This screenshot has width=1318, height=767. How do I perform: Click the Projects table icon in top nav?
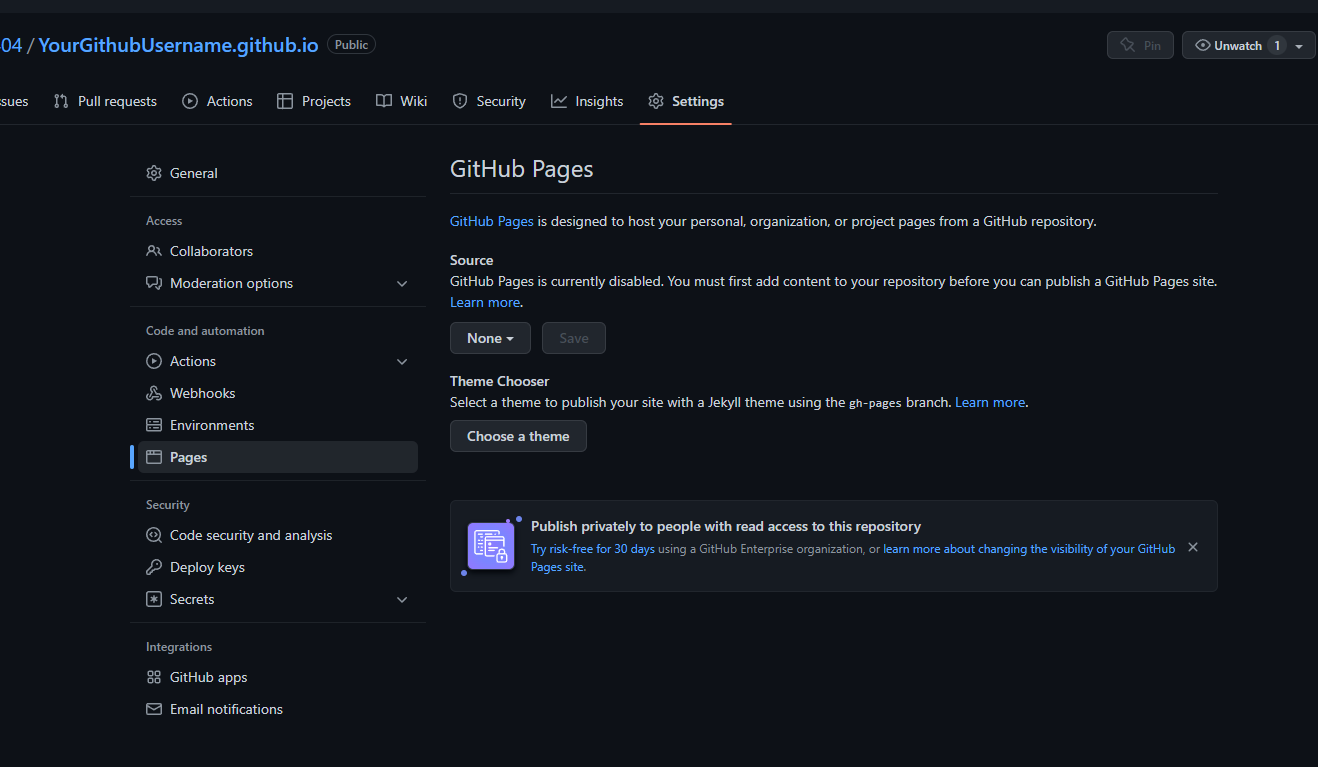click(285, 101)
